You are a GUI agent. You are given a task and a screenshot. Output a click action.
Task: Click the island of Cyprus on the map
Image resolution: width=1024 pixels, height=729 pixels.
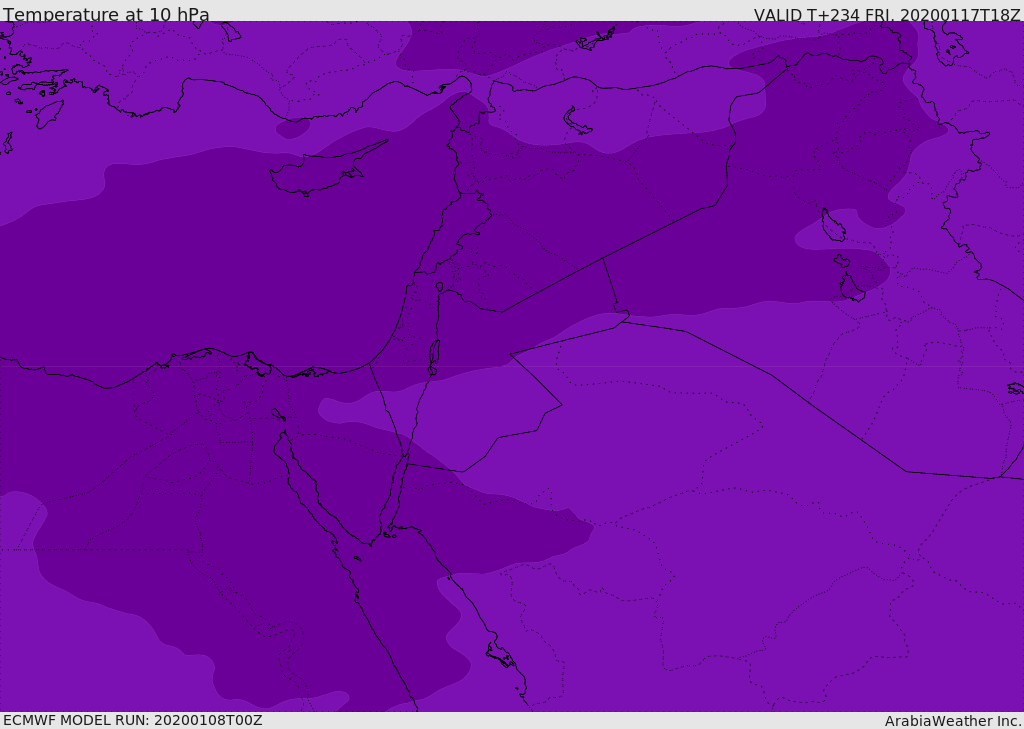click(323, 172)
